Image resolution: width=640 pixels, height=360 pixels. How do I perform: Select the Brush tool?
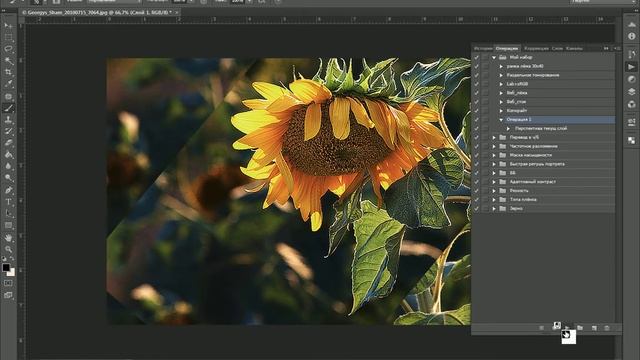tap(8, 108)
